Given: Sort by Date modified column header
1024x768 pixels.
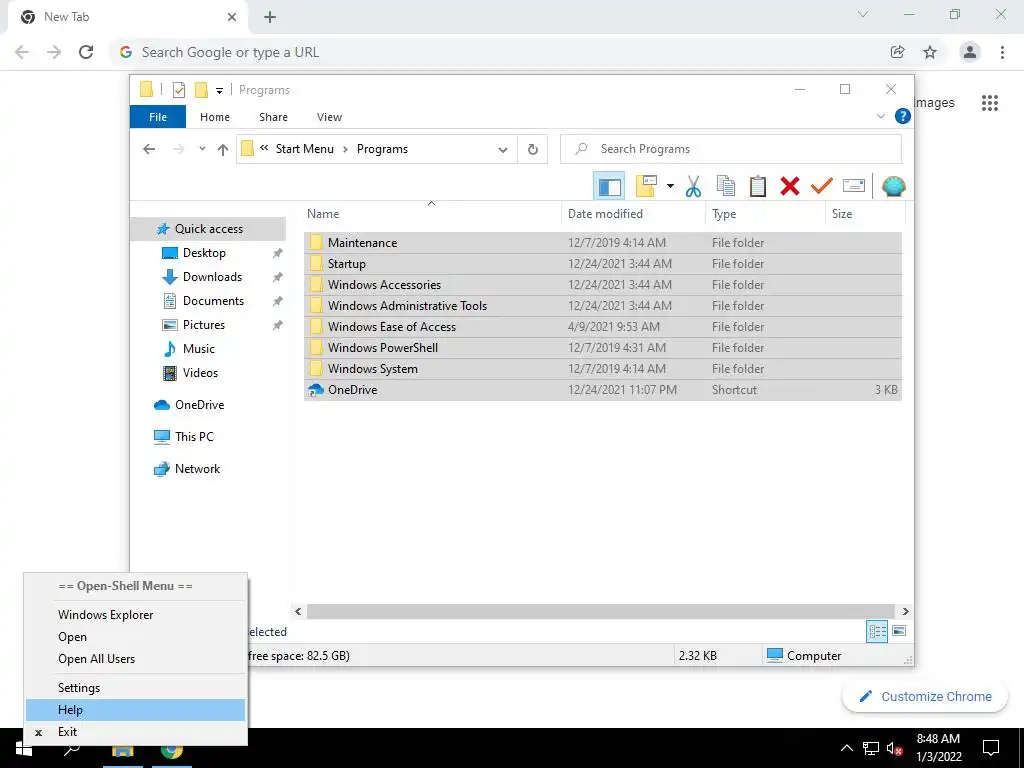Looking at the screenshot, I should pos(633,214).
